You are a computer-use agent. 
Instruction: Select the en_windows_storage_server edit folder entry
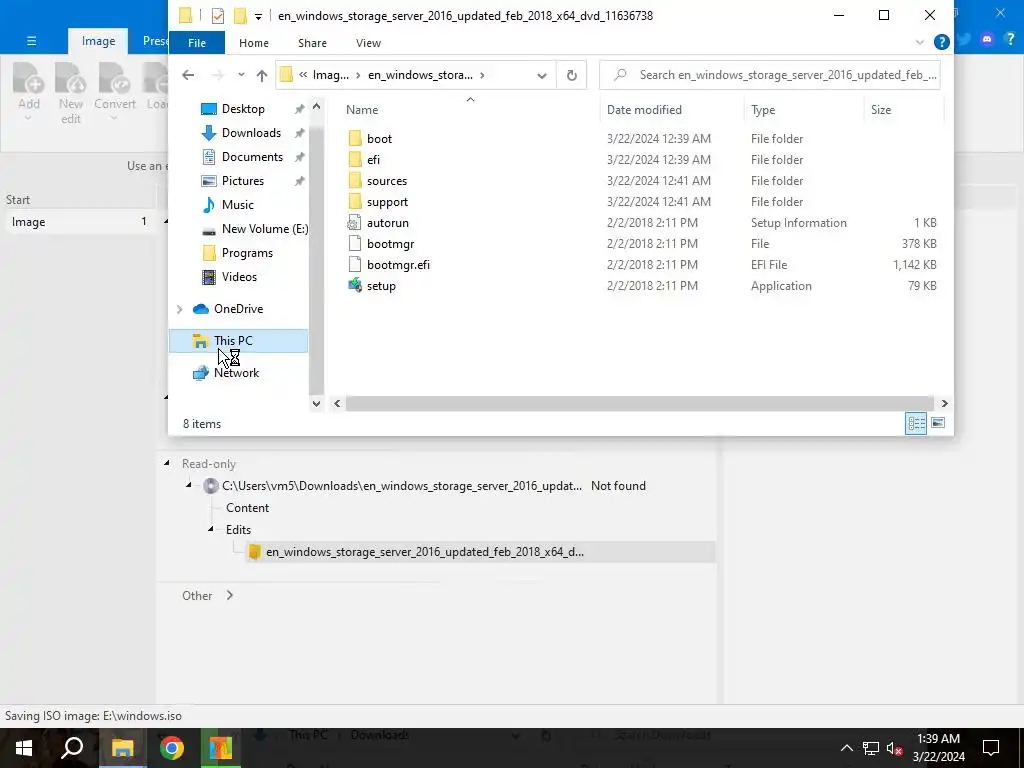click(481, 552)
